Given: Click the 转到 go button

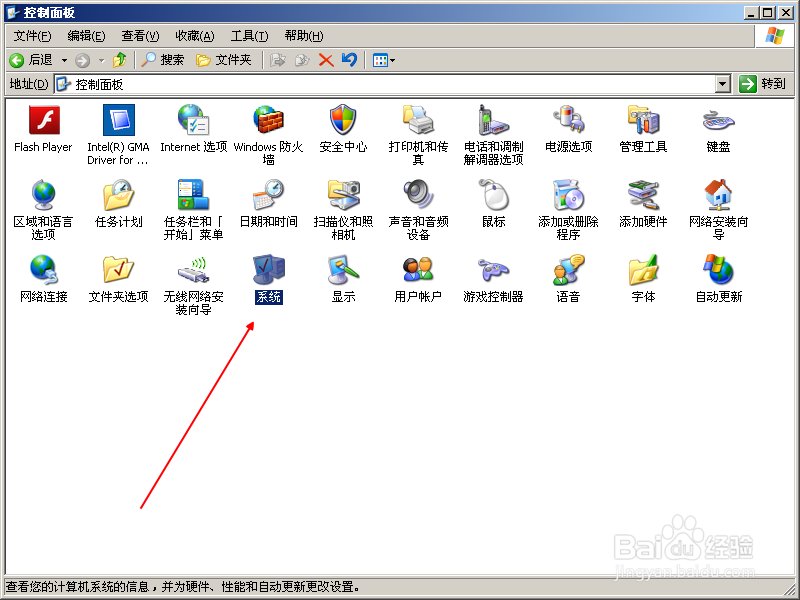Looking at the screenshot, I should 763,85.
